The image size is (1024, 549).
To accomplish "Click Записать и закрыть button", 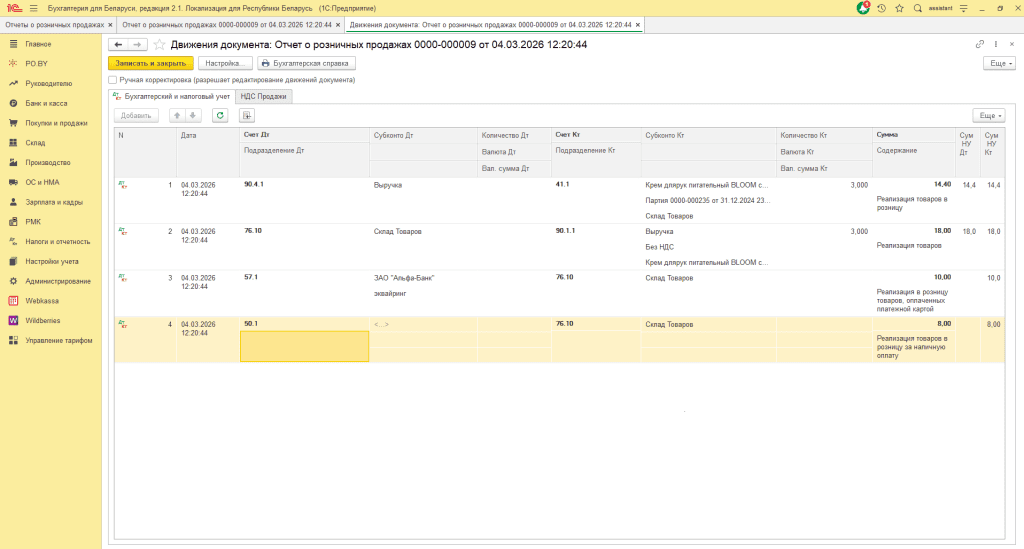I will pos(151,62).
